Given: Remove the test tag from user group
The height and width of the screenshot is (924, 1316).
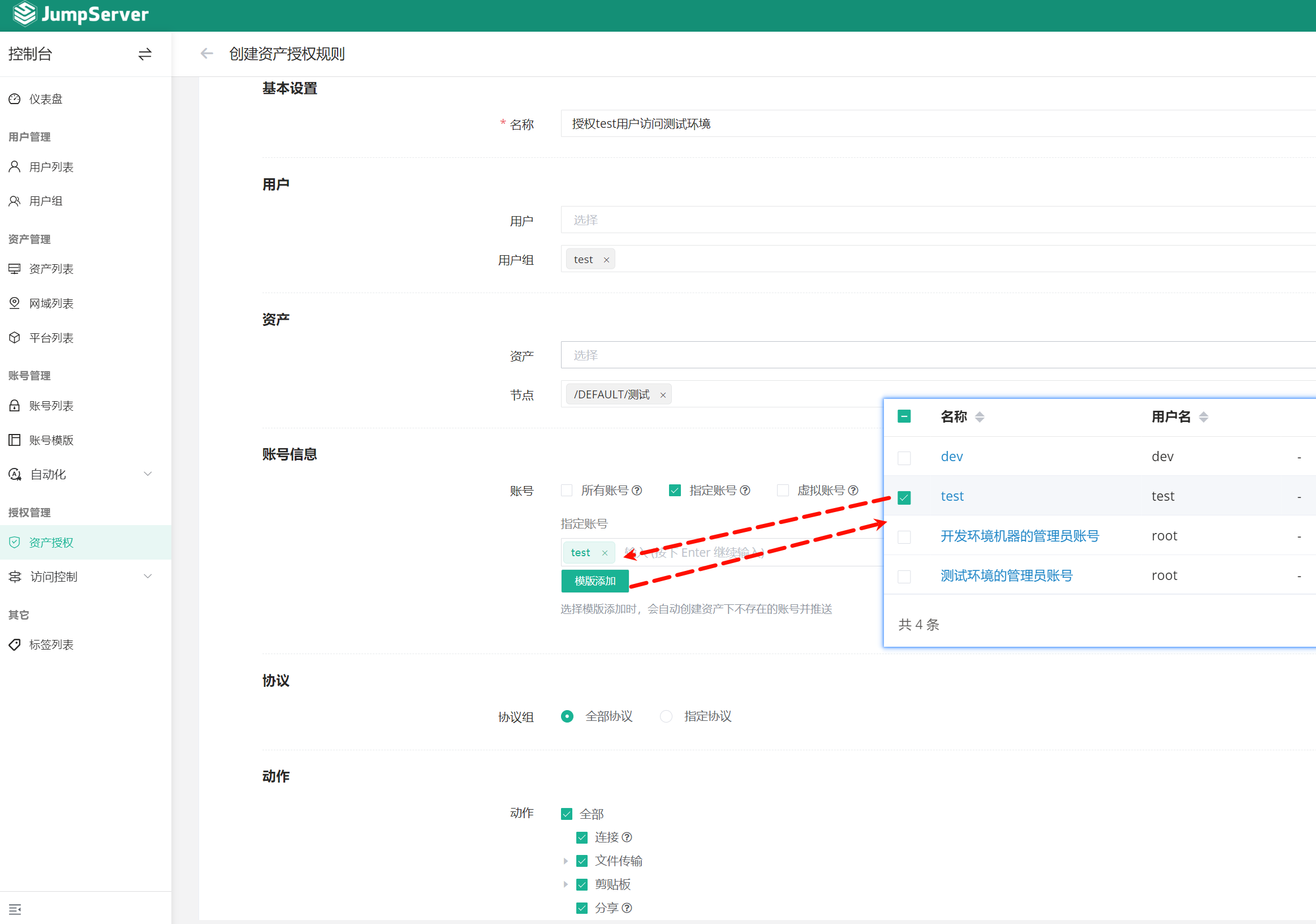Looking at the screenshot, I should (606, 260).
